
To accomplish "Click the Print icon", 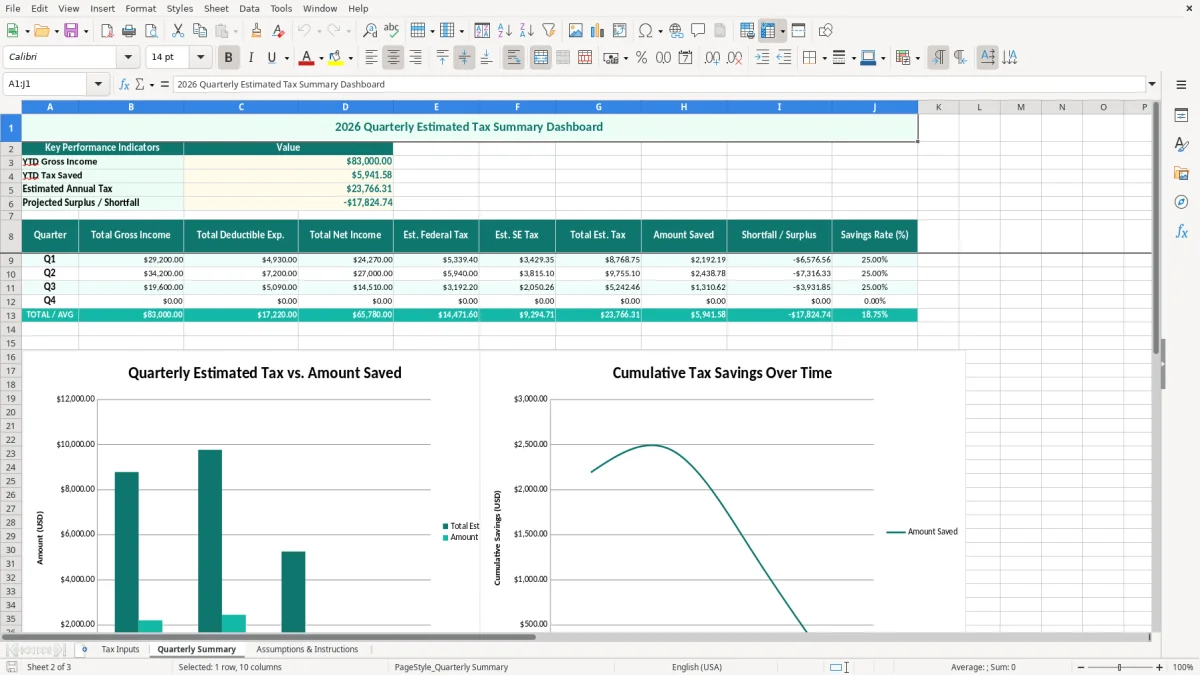I will point(129,31).
